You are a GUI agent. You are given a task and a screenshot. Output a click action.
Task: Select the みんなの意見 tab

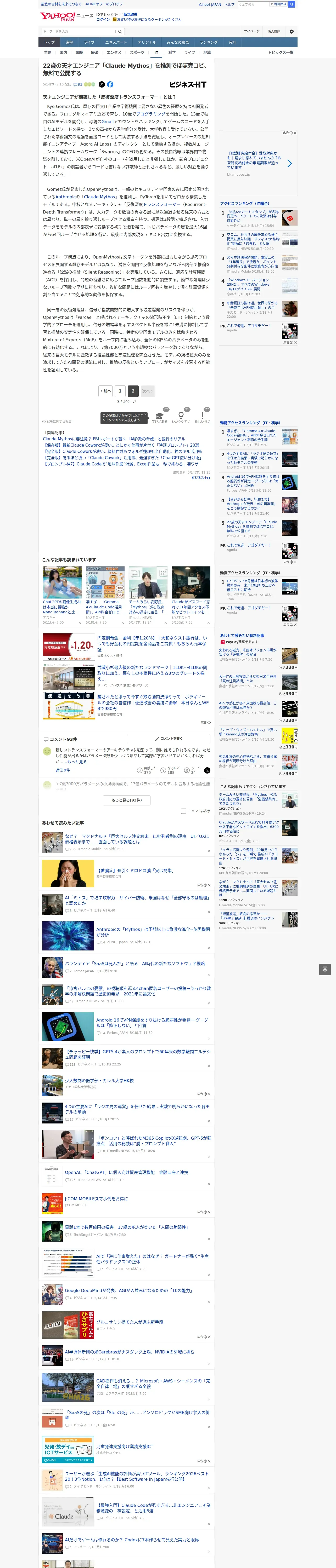coord(177,43)
